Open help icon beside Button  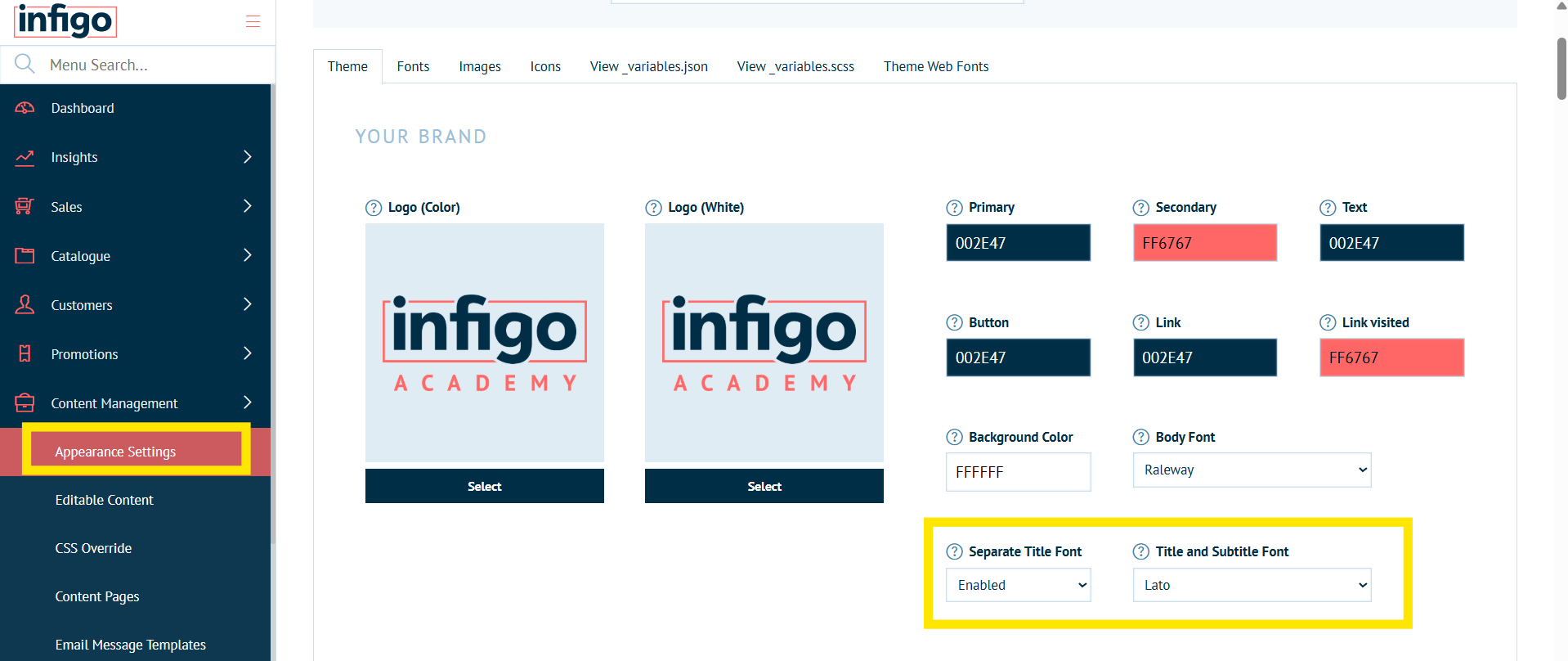tap(954, 322)
